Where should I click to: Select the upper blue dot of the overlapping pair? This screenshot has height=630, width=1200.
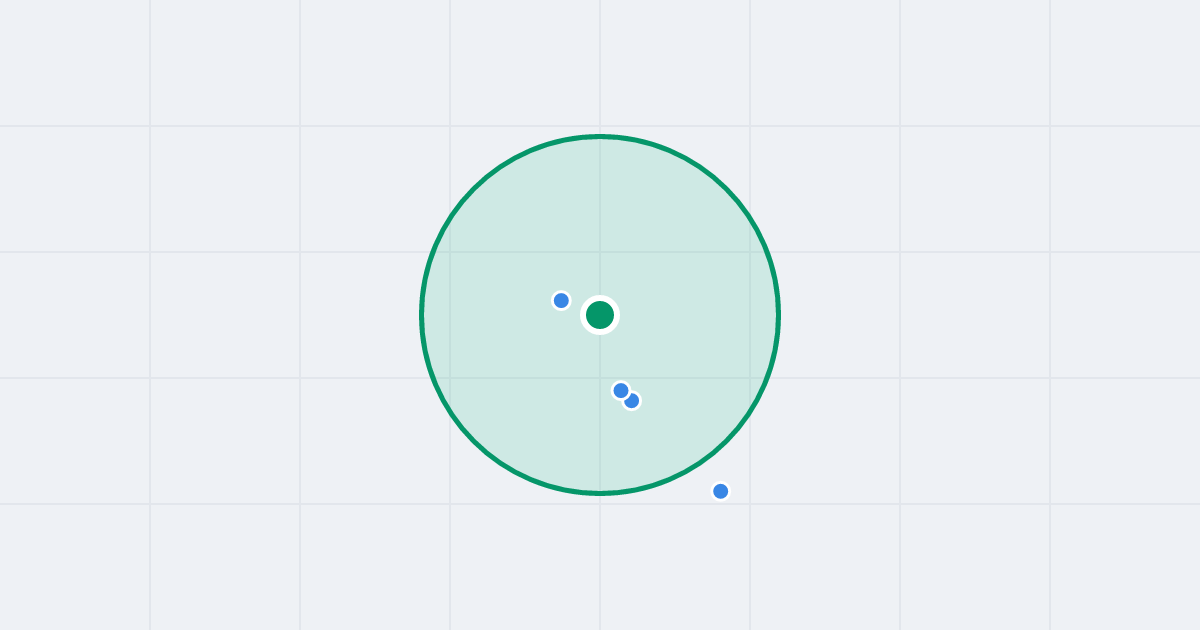(620, 390)
